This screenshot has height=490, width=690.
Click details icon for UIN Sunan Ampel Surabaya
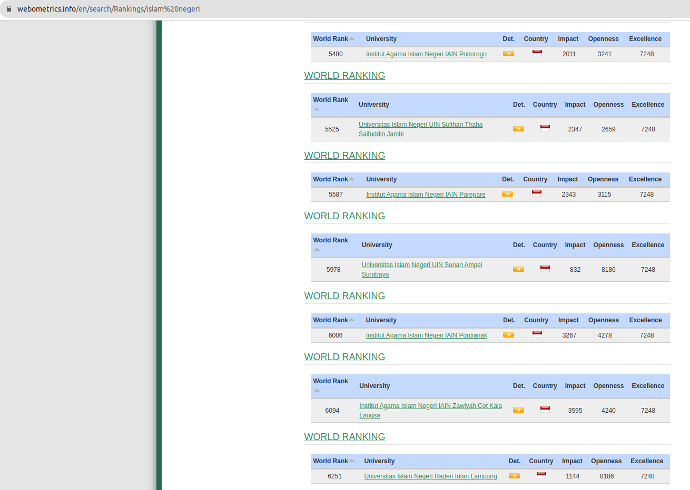pyautogui.click(x=518, y=269)
